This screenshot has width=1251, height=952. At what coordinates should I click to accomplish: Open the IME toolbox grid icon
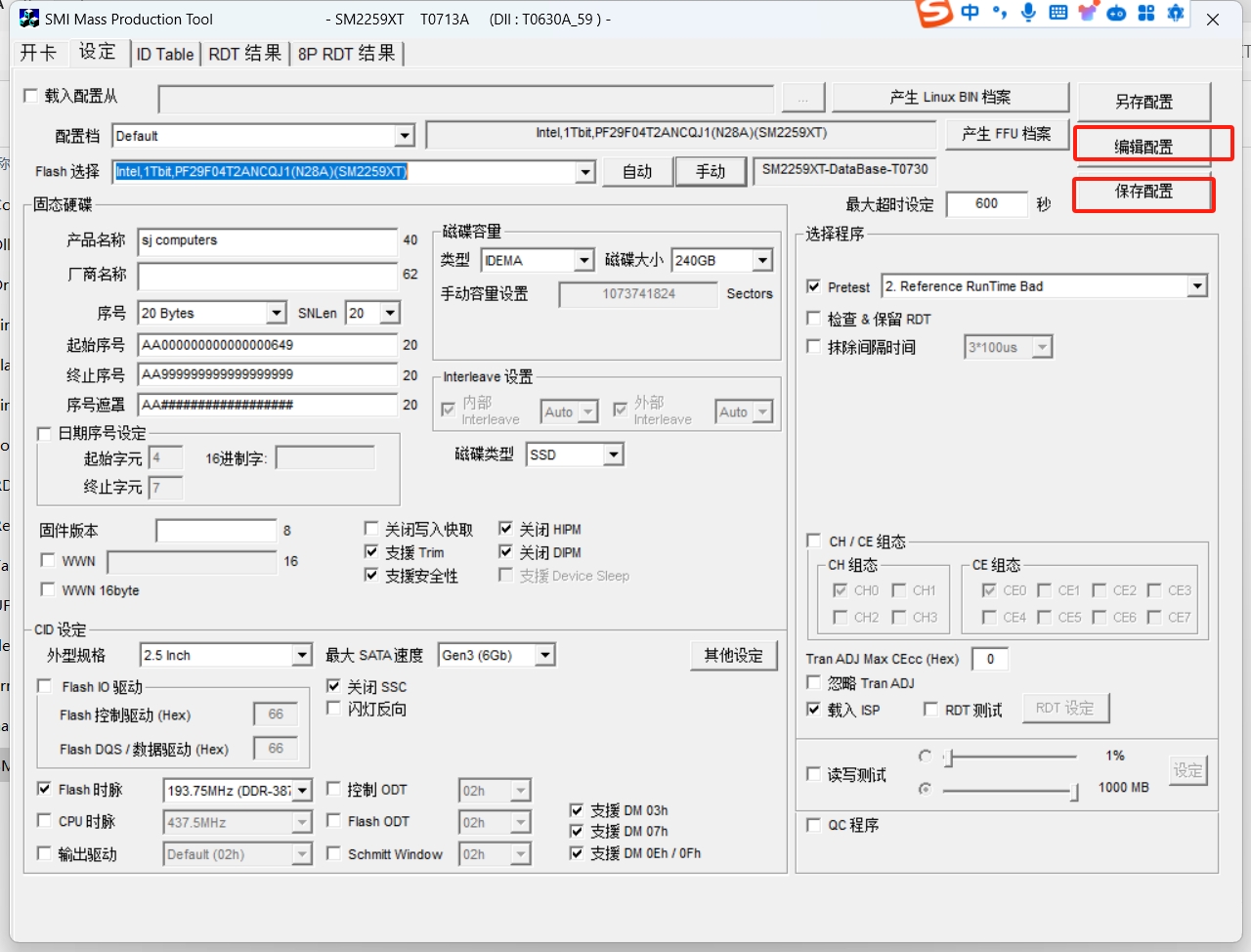(1146, 13)
